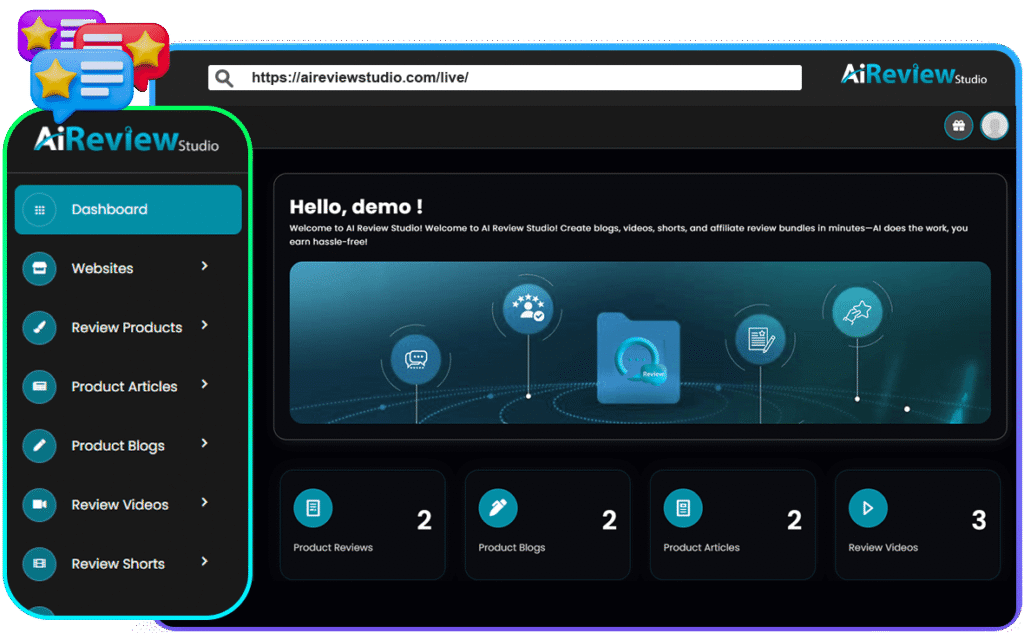Open the user profile avatar
The width and height of the screenshot is (1024, 633).
coord(994,125)
